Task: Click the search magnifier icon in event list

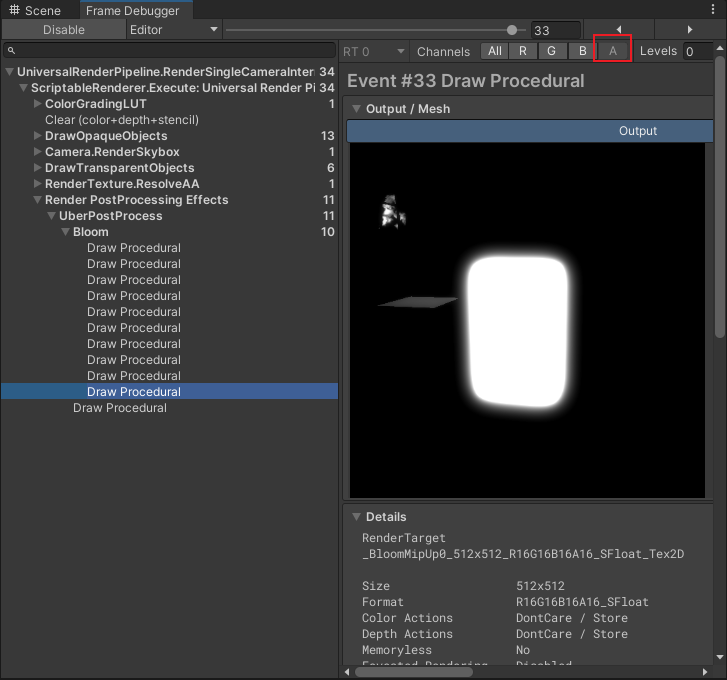Action: pyautogui.click(x=10, y=51)
